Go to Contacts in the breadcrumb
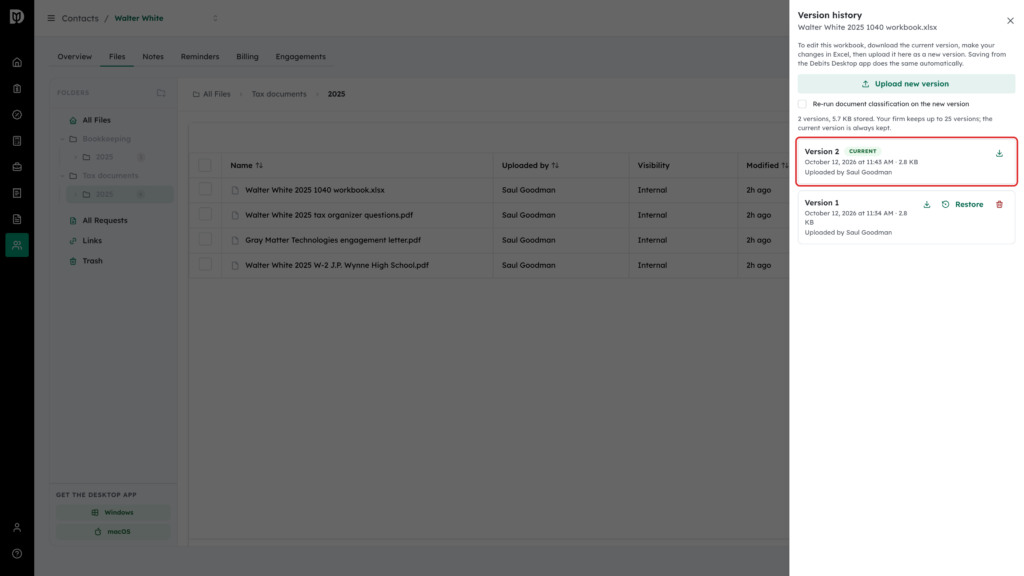The image size is (1024, 576). click(80, 18)
